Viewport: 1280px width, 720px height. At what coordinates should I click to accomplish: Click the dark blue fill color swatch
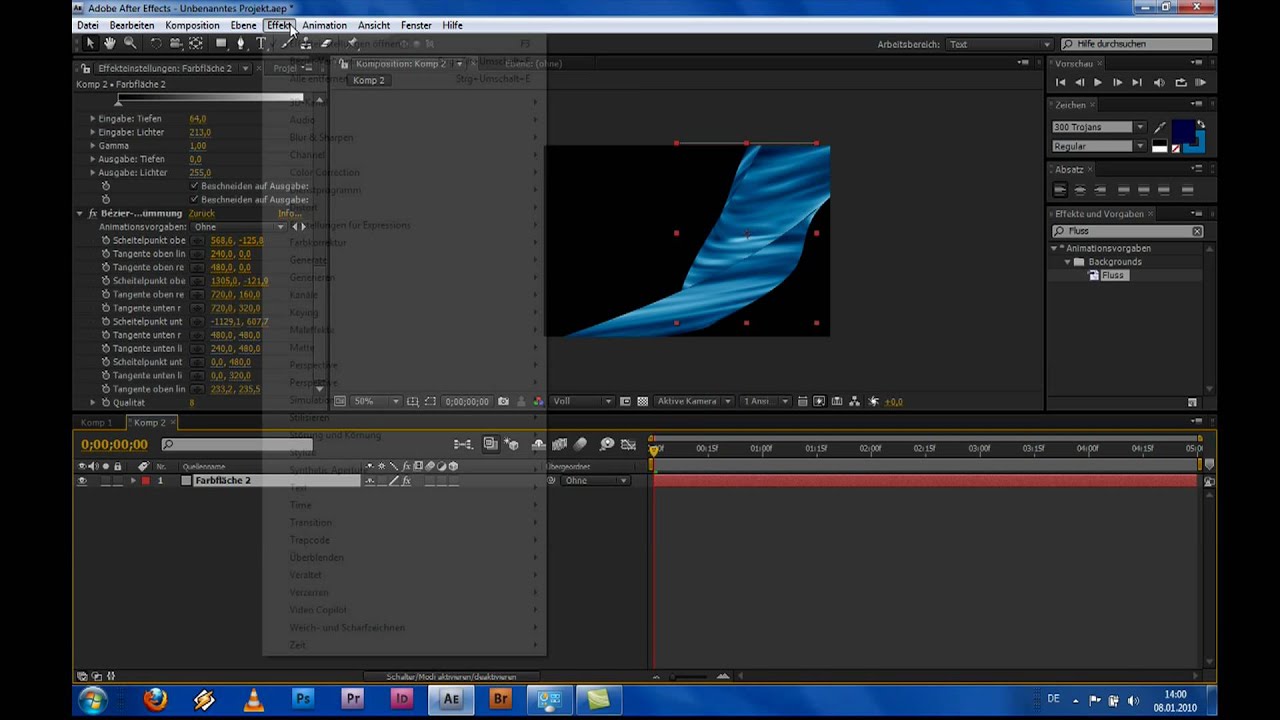1184,130
